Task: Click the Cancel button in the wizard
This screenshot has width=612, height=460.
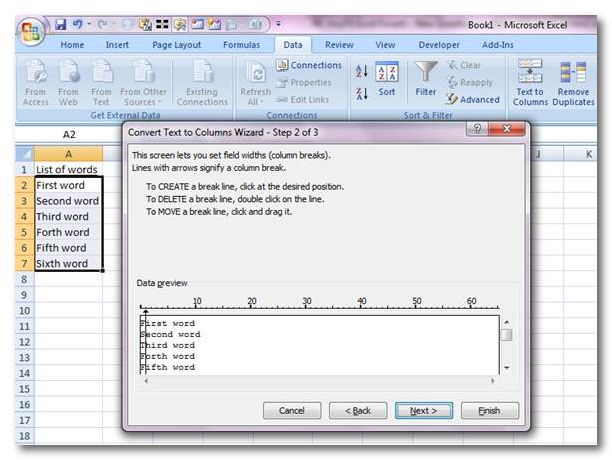Action: click(291, 411)
